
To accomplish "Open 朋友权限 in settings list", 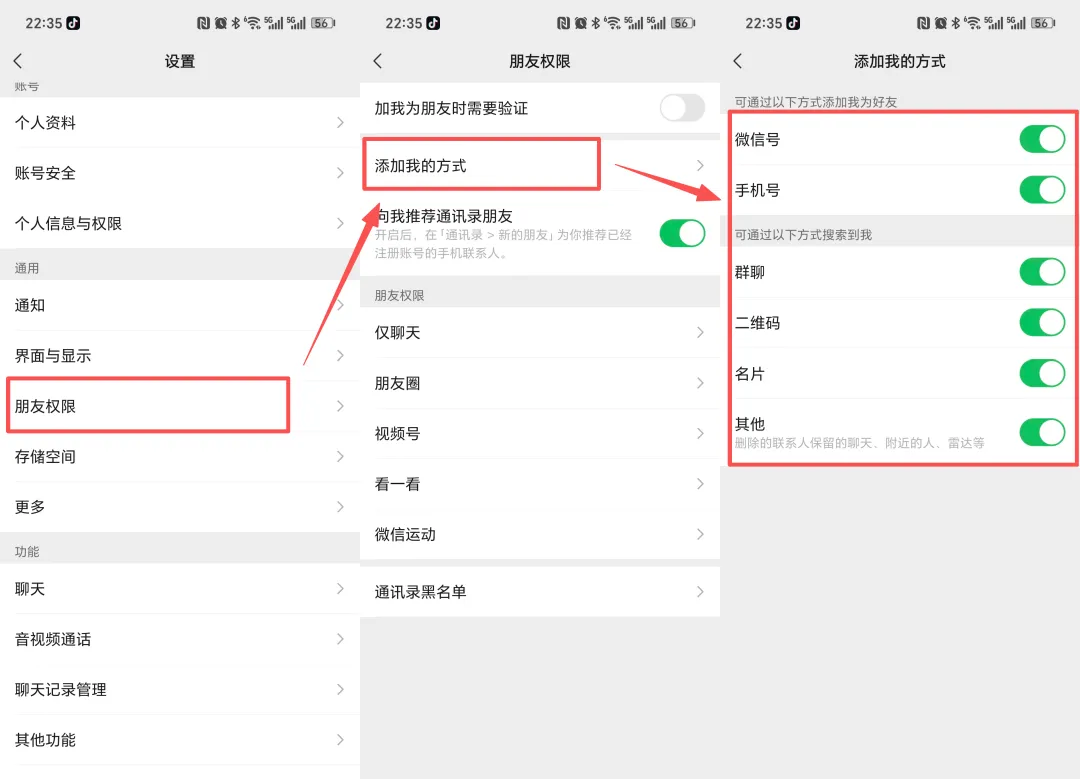I will click(x=180, y=406).
